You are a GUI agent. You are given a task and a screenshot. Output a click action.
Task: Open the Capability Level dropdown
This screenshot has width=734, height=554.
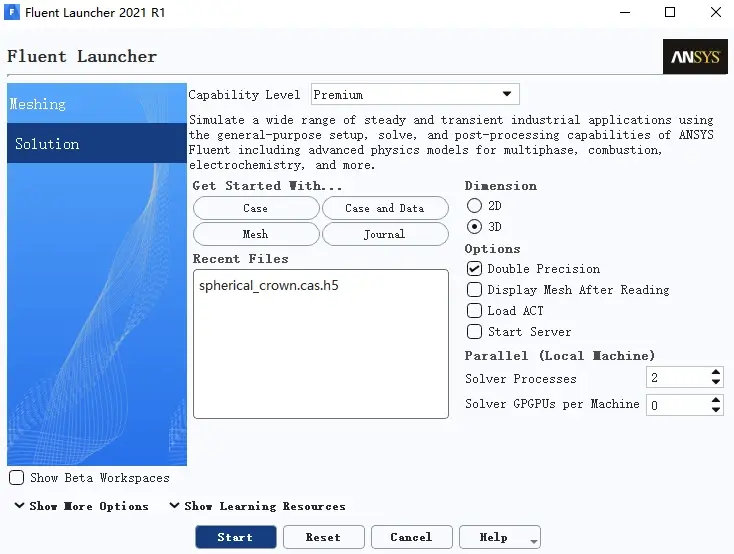(x=415, y=95)
